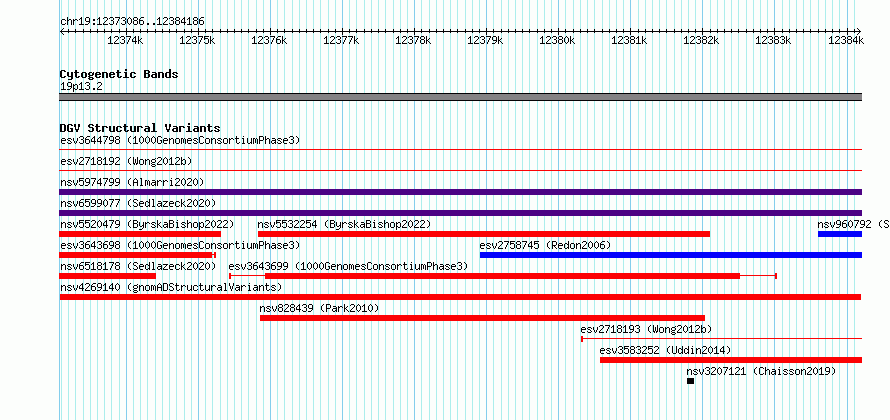Click the esv3643698 red bar

point(138,255)
